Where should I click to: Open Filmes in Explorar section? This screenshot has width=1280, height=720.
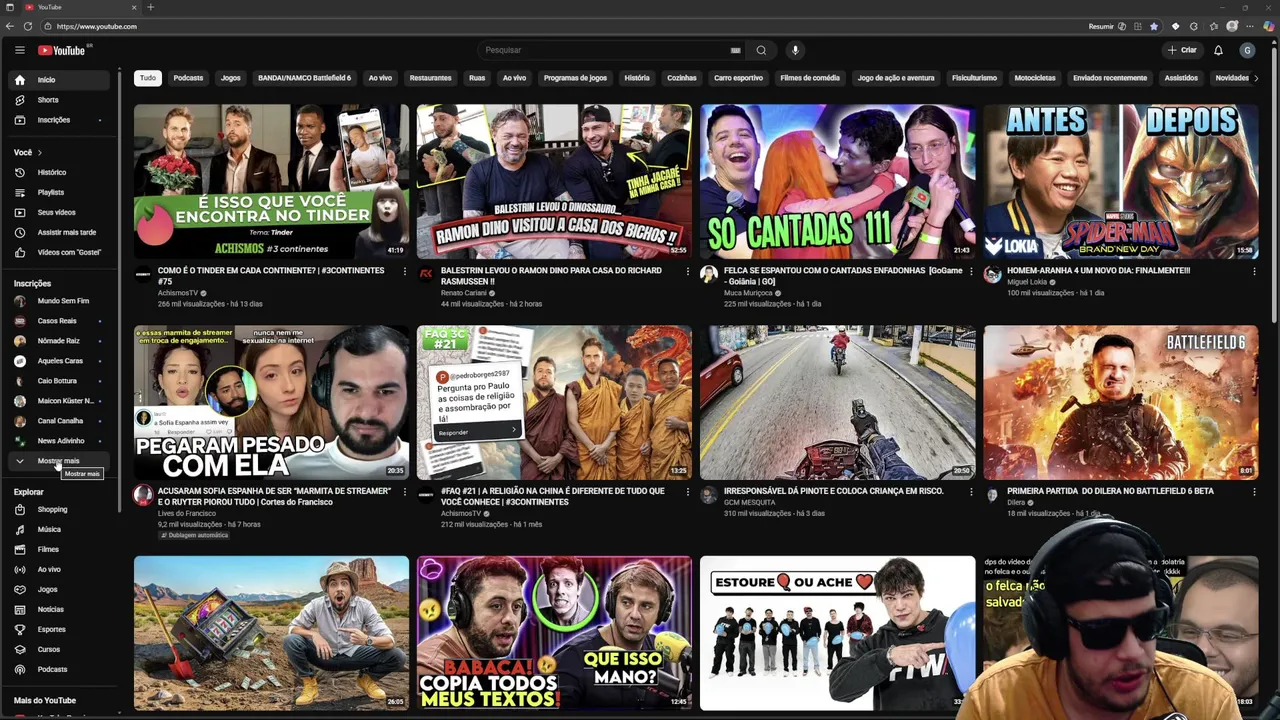58,549
